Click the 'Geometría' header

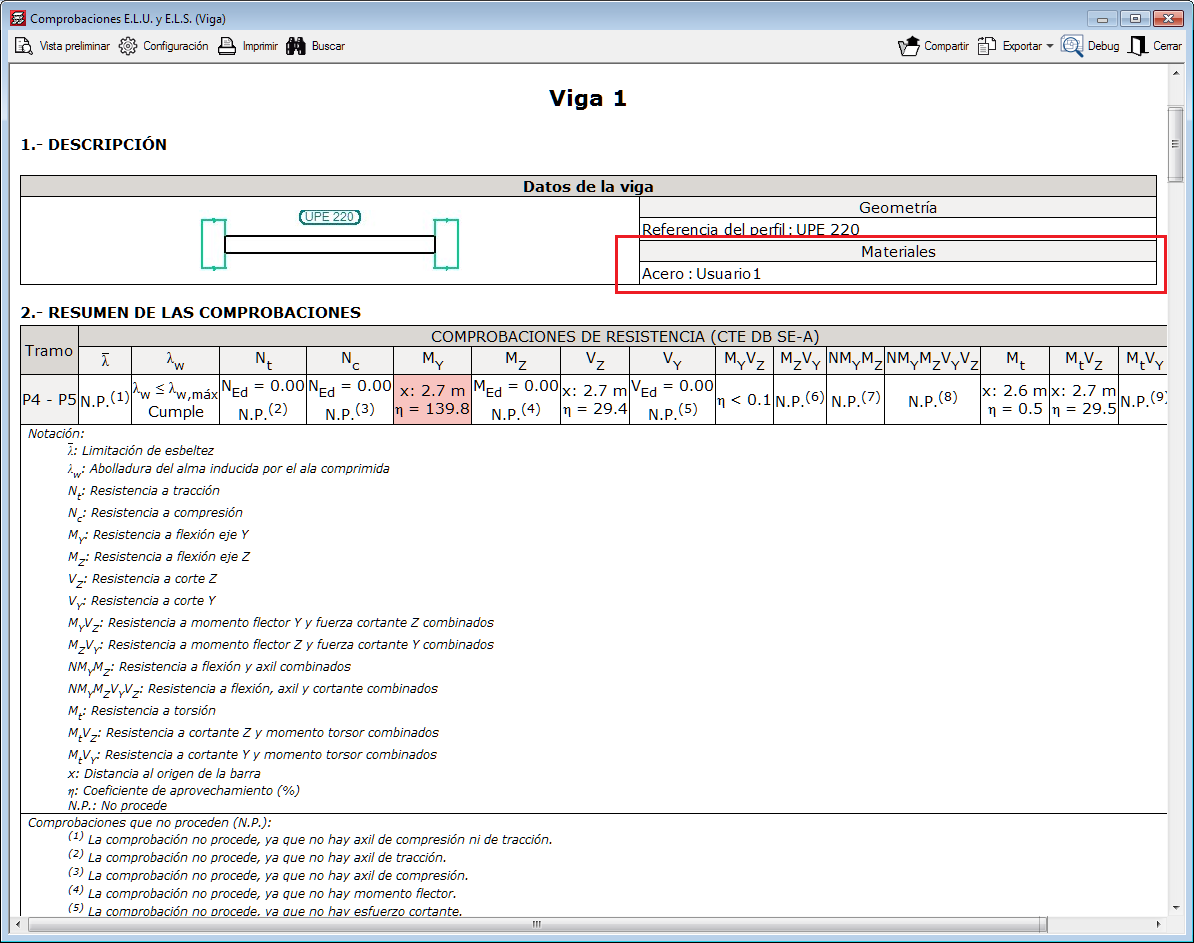[898, 208]
